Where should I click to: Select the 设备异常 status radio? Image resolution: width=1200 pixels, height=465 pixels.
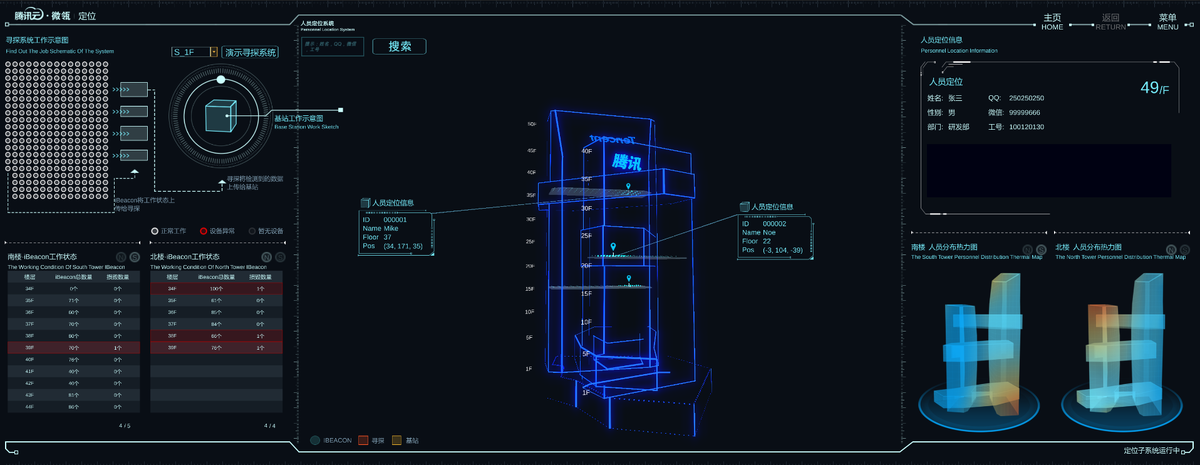203,231
